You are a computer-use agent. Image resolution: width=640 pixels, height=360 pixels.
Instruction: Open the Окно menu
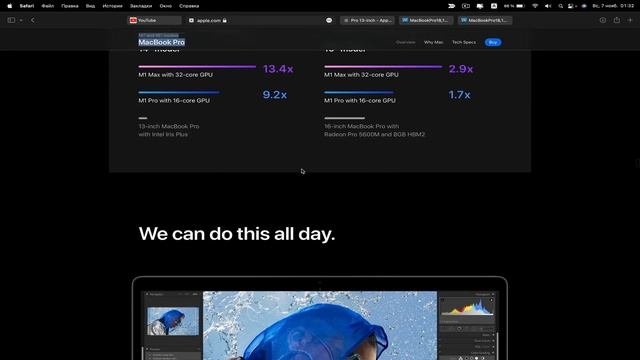166,6
